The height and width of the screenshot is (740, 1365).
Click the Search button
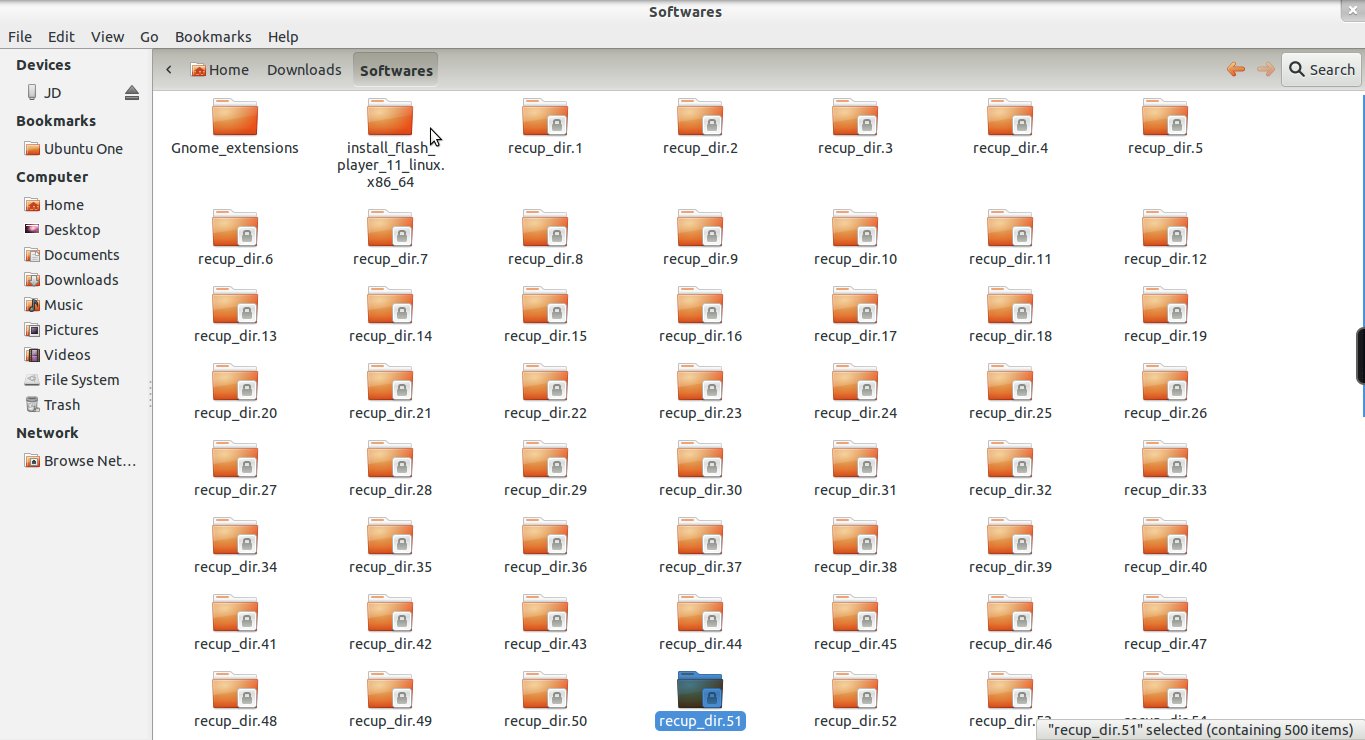(1321, 69)
